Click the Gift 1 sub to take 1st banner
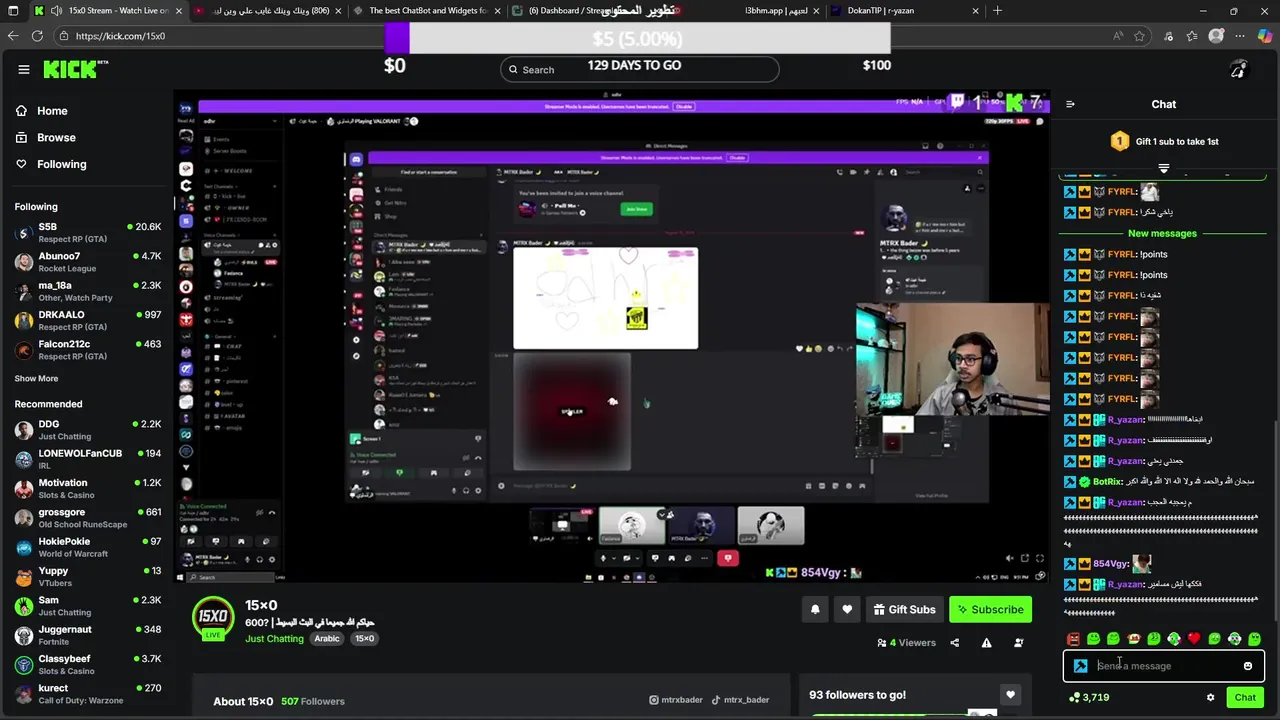Viewport: 1280px width, 720px height. (1163, 142)
